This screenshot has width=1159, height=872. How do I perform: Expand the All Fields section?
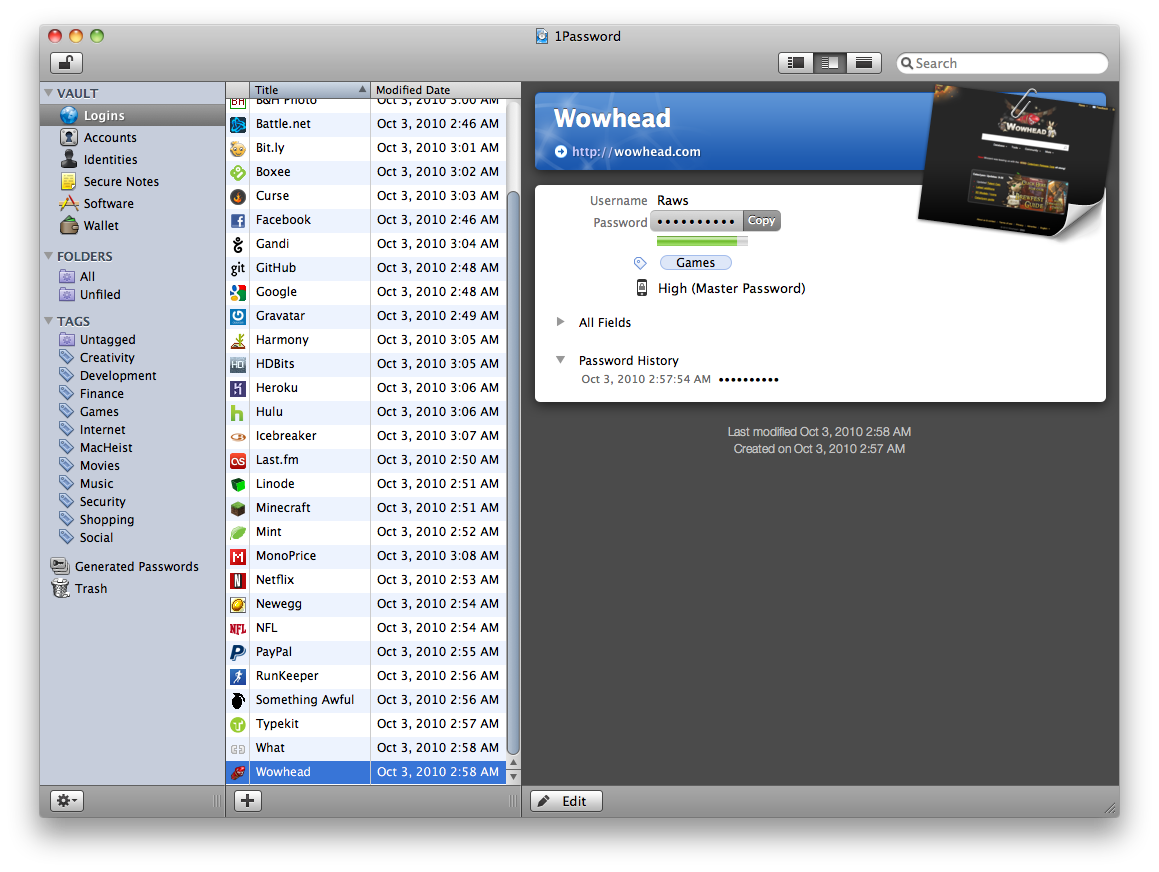point(560,323)
